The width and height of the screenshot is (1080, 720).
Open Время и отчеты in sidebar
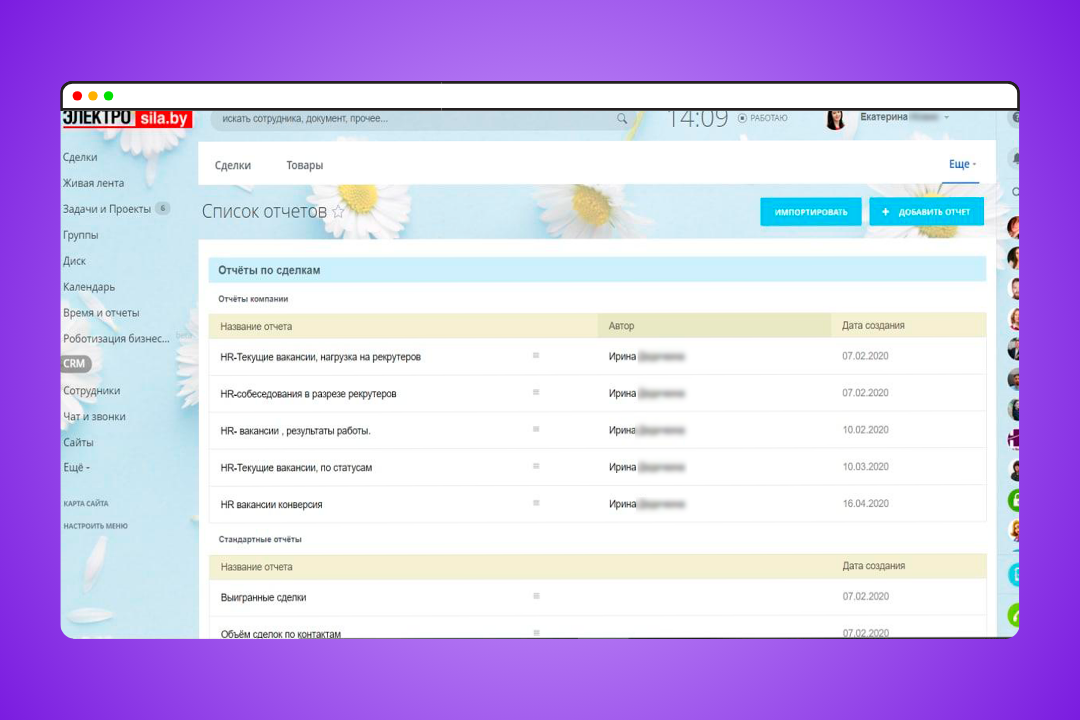click(101, 313)
